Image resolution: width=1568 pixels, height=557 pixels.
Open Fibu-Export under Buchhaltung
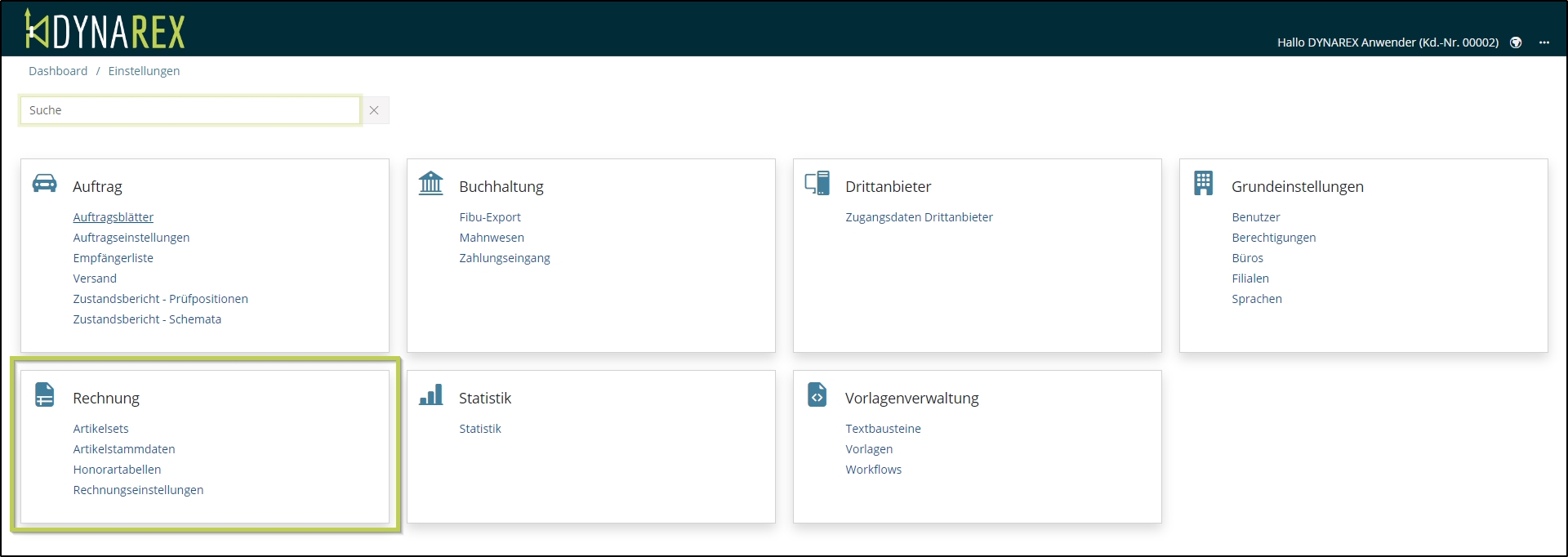(489, 217)
